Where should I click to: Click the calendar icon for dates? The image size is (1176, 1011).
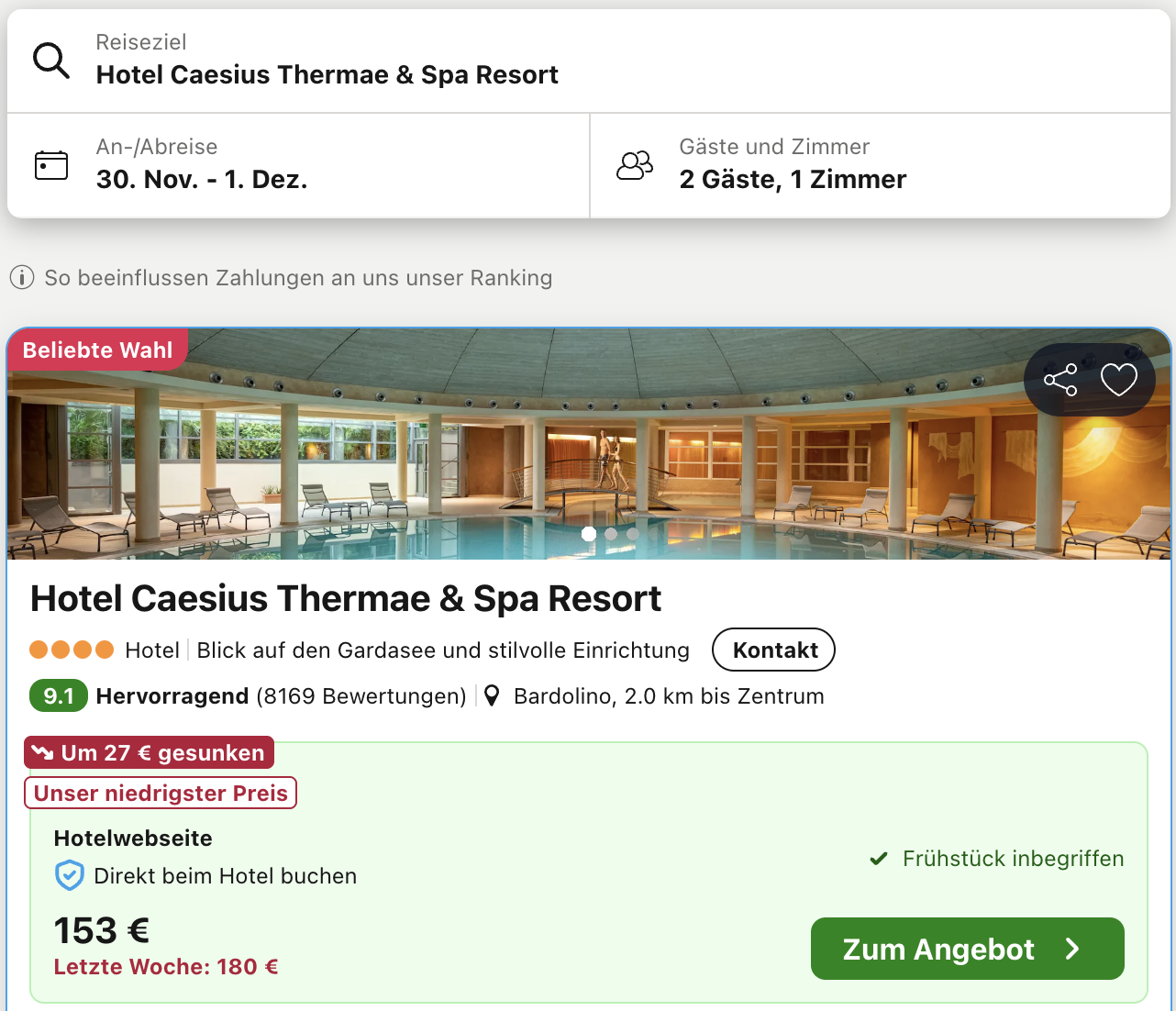51,165
